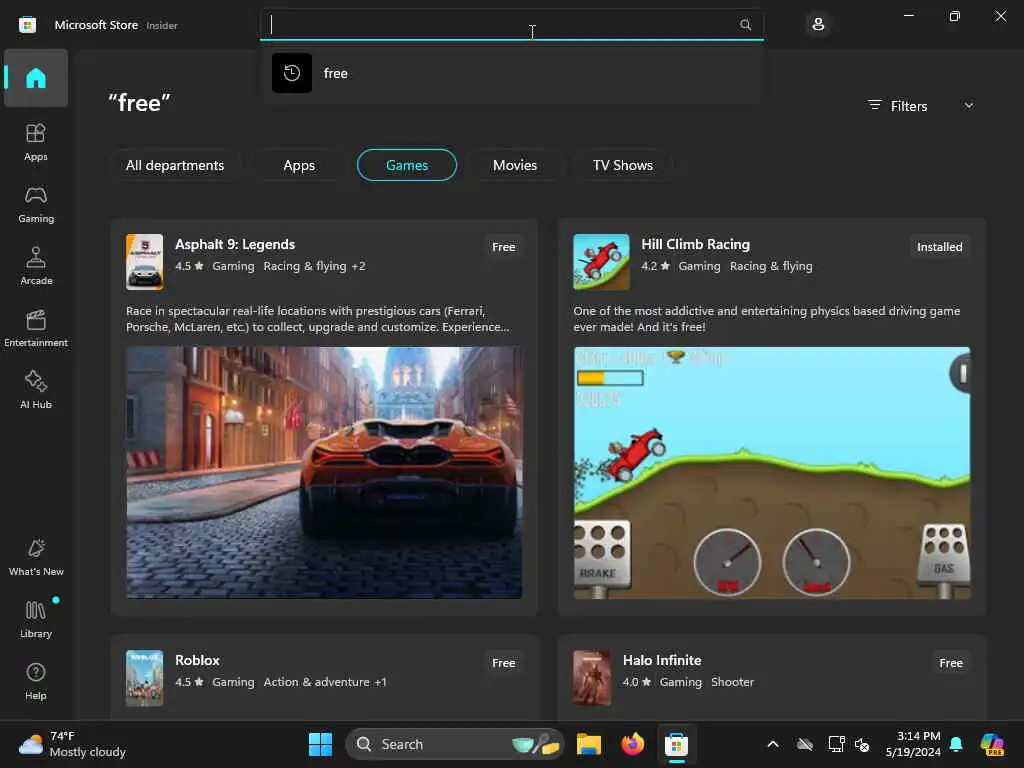
Task: Click the Installed button on Hill Climb Racing
Action: click(x=939, y=247)
